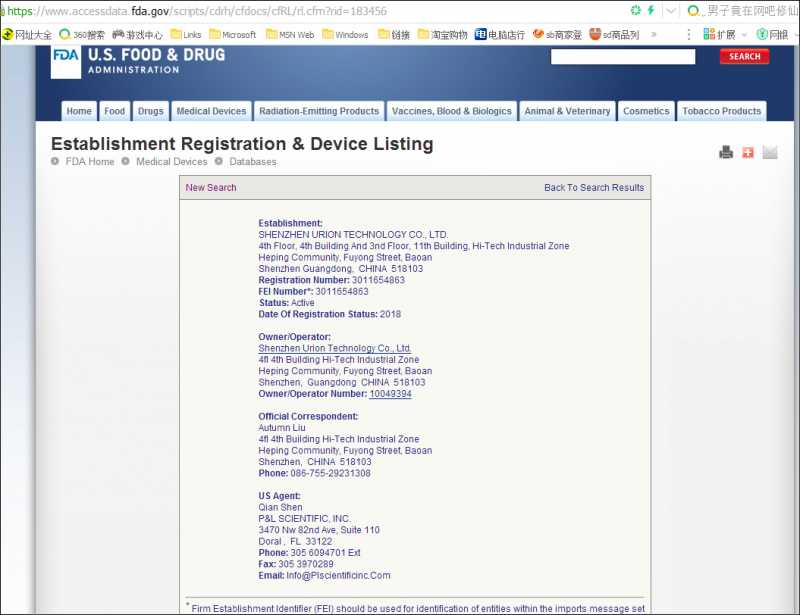Click the red plus share icon
The image size is (800, 615).
[748, 152]
